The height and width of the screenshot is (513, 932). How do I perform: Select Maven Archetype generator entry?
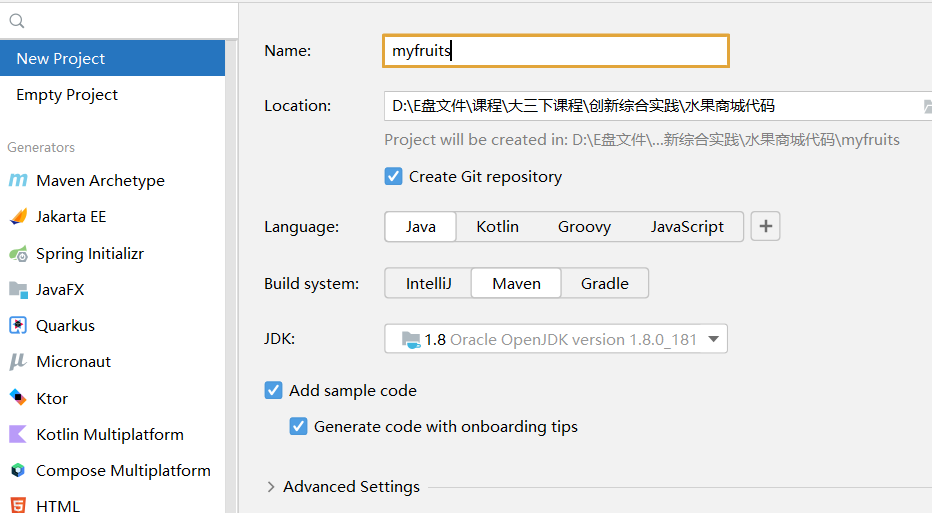pos(112,180)
